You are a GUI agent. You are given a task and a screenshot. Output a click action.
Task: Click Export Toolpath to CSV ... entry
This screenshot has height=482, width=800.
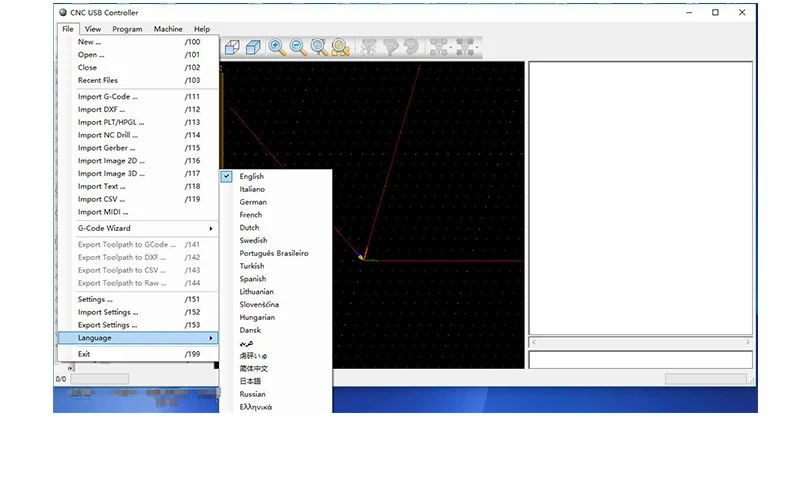click(x=138, y=270)
